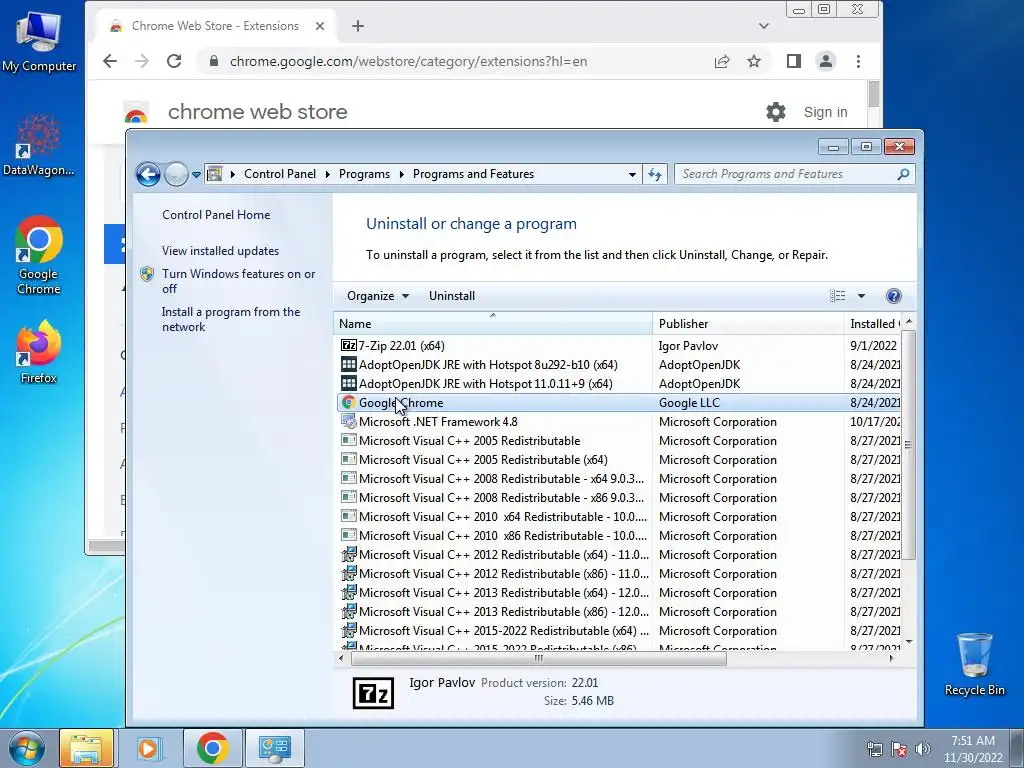Select the Recycle Bin desktop icon
Image resolution: width=1024 pixels, height=768 pixels.
974,664
